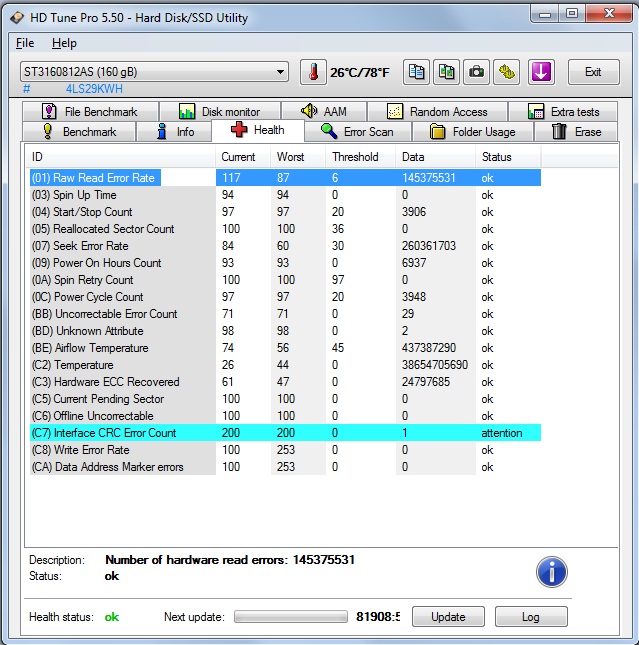Select the (C8) Write Error Rate row

285,450
